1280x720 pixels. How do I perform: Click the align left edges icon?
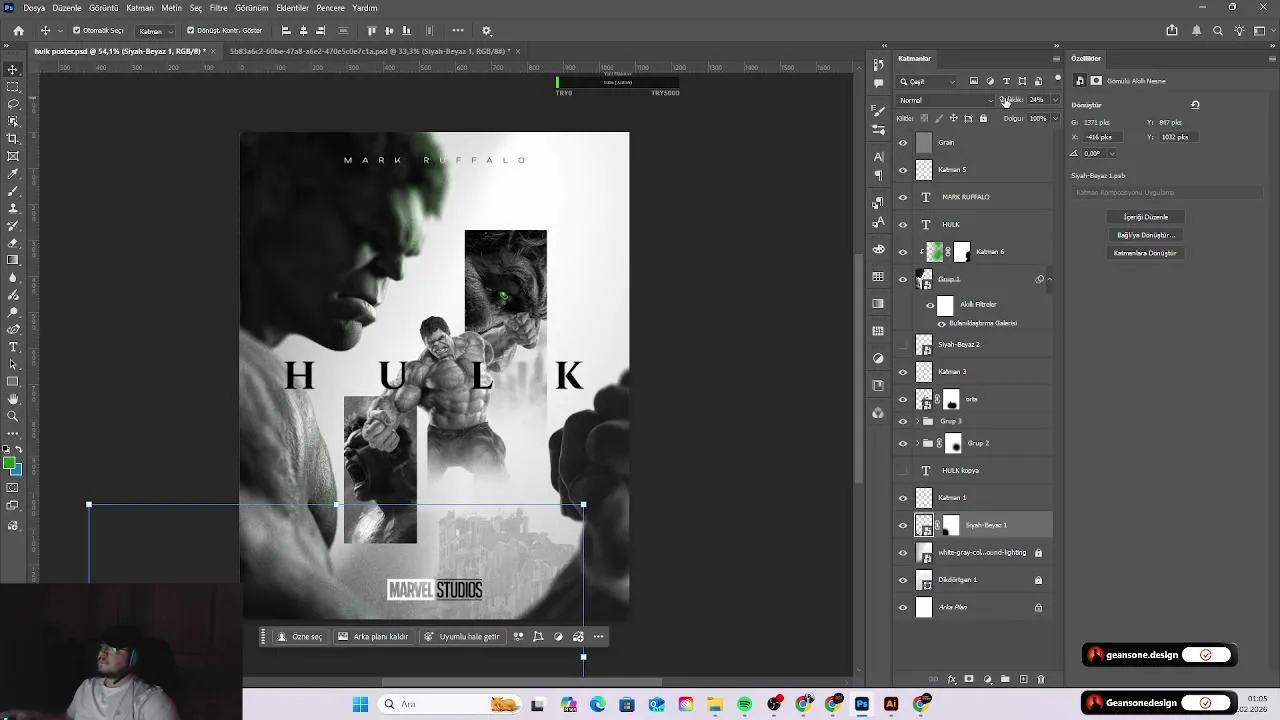[286, 31]
